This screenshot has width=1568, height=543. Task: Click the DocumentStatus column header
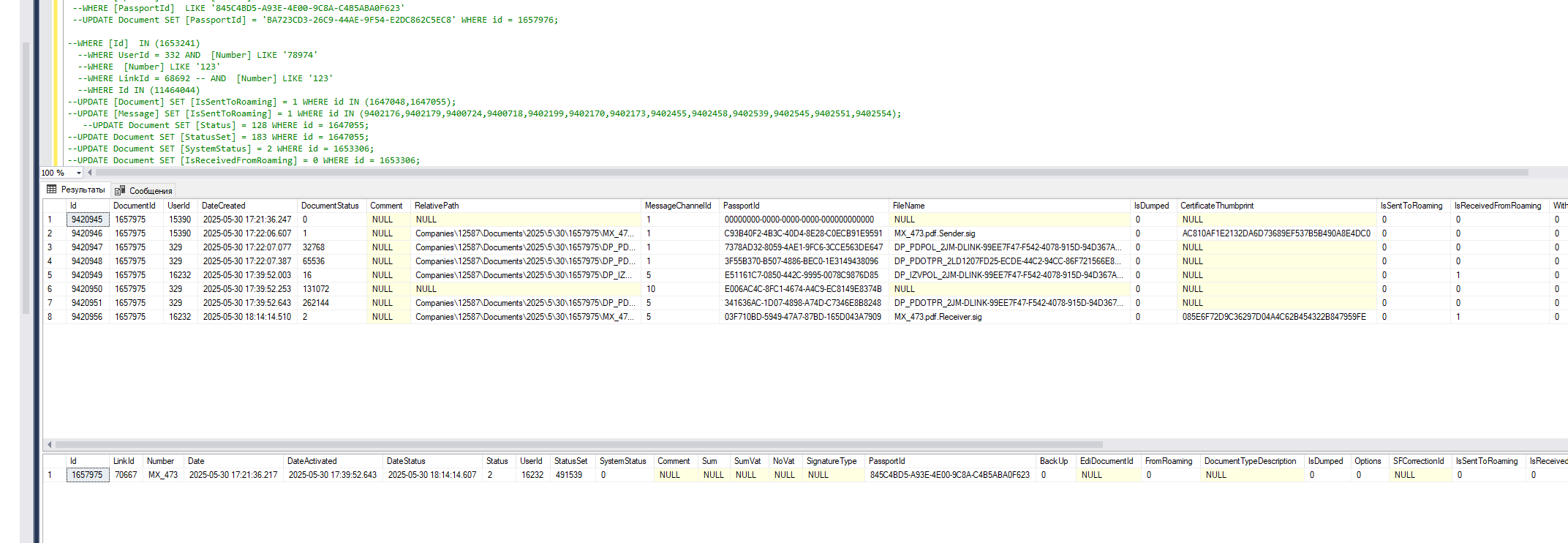(330, 206)
